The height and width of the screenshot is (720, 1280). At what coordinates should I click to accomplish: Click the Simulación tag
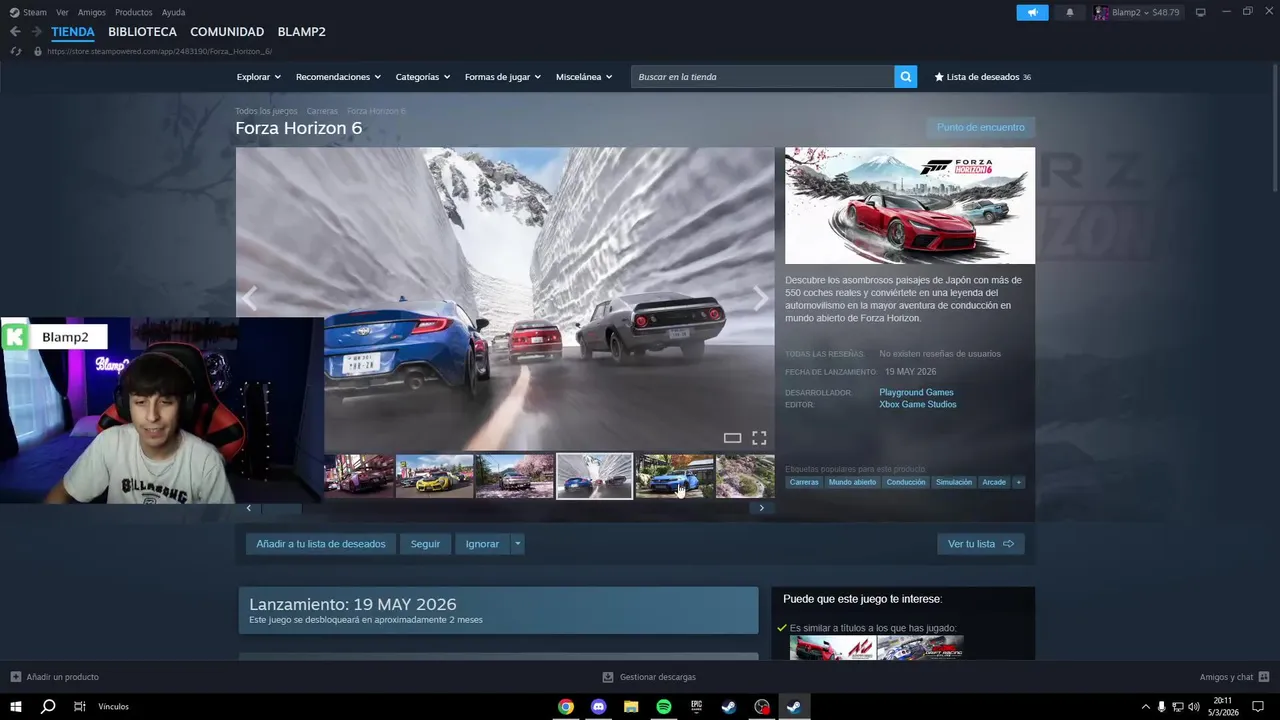coord(954,482)
